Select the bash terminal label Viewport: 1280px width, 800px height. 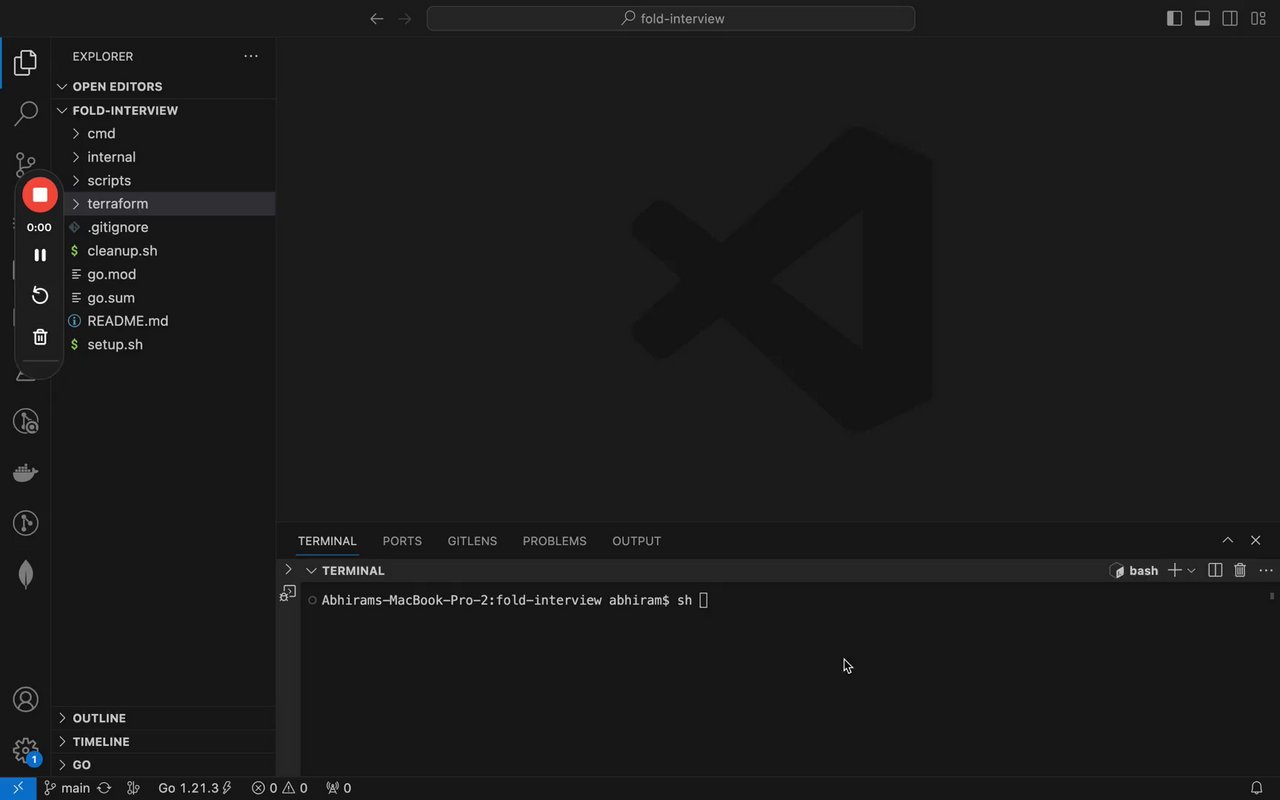tap(1134, 571)
